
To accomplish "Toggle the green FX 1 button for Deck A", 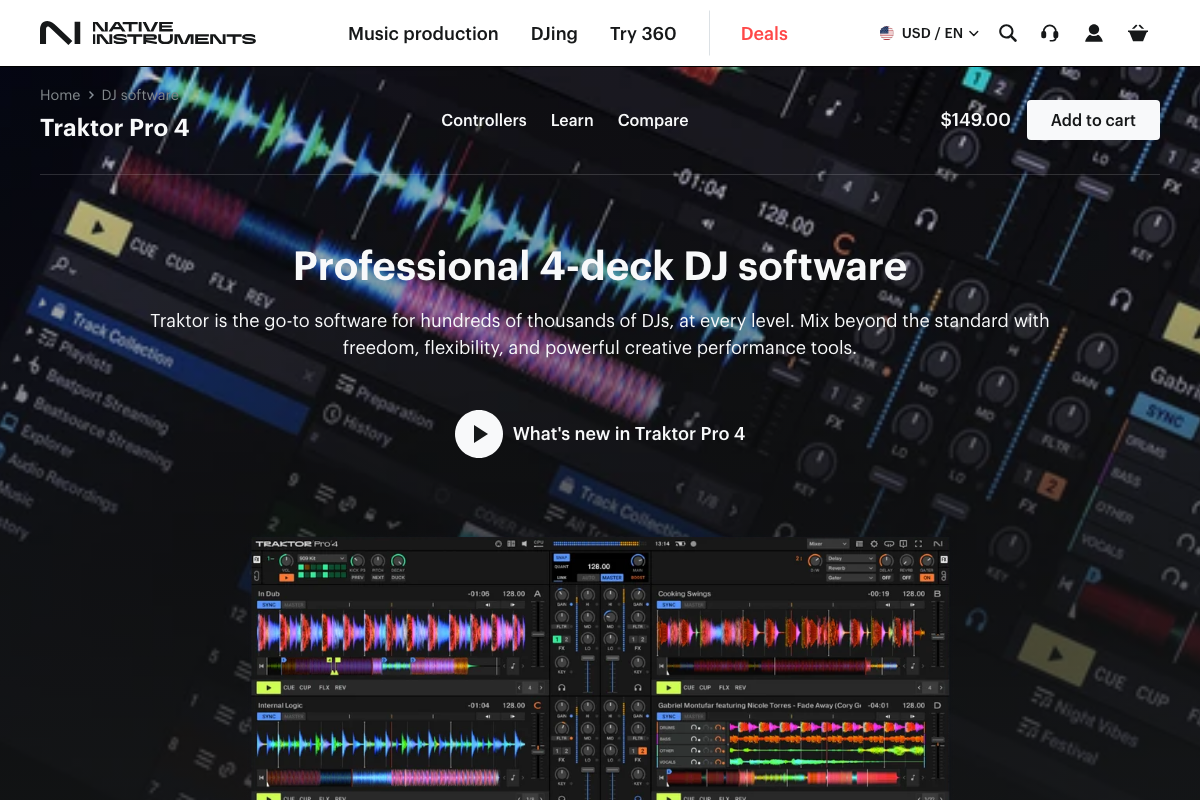I will click(x=557, y=639).
